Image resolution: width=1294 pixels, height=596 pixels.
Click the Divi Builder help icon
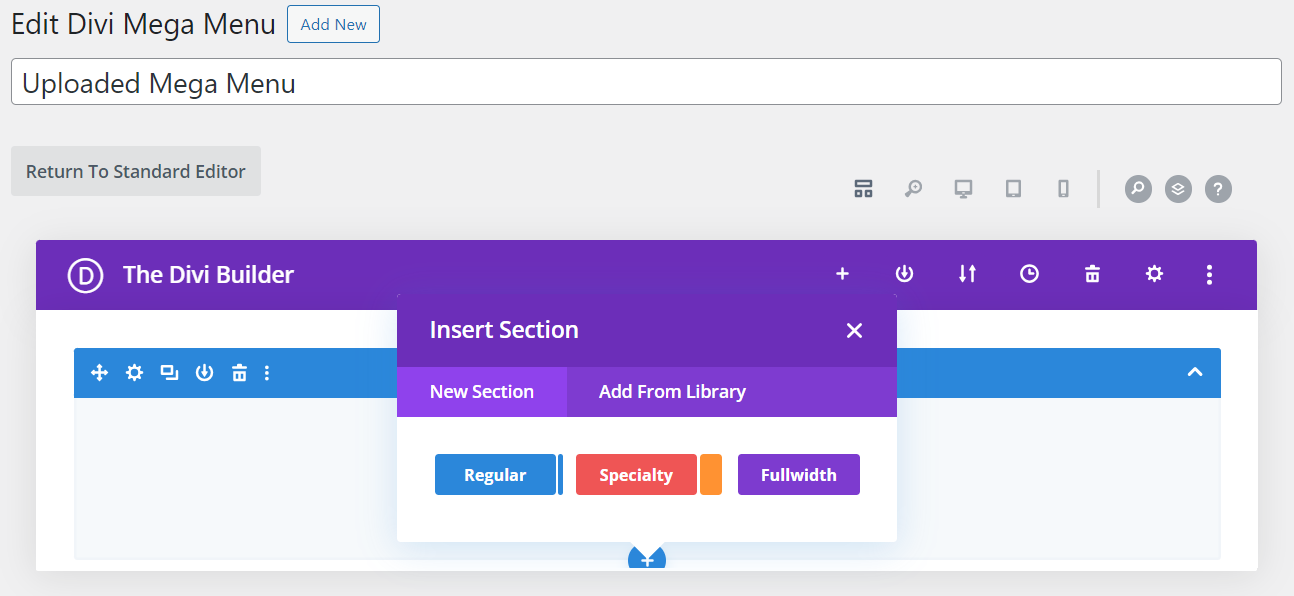(x=1218, y=189)
